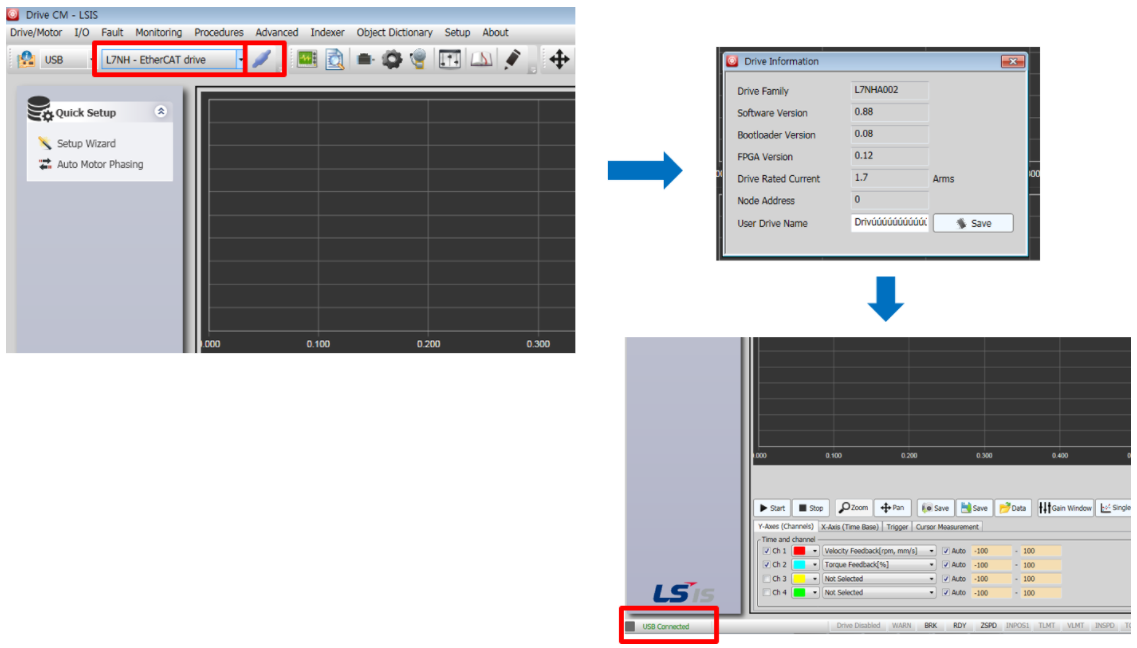Click the alarm bell toolbar icon
The image size is (1137, 648).
tap(416, 58)
